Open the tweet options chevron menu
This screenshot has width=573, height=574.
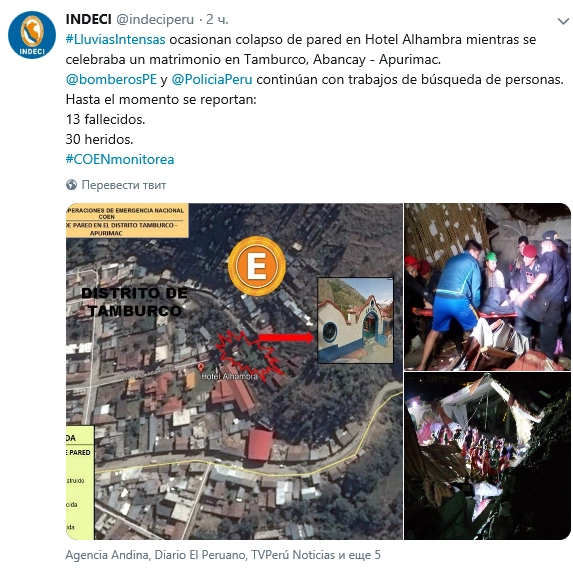563,22
